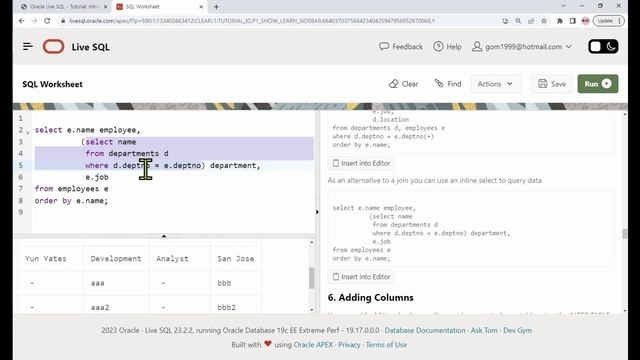Place cursor on 'order by e.name;' line

coord(71,200)
